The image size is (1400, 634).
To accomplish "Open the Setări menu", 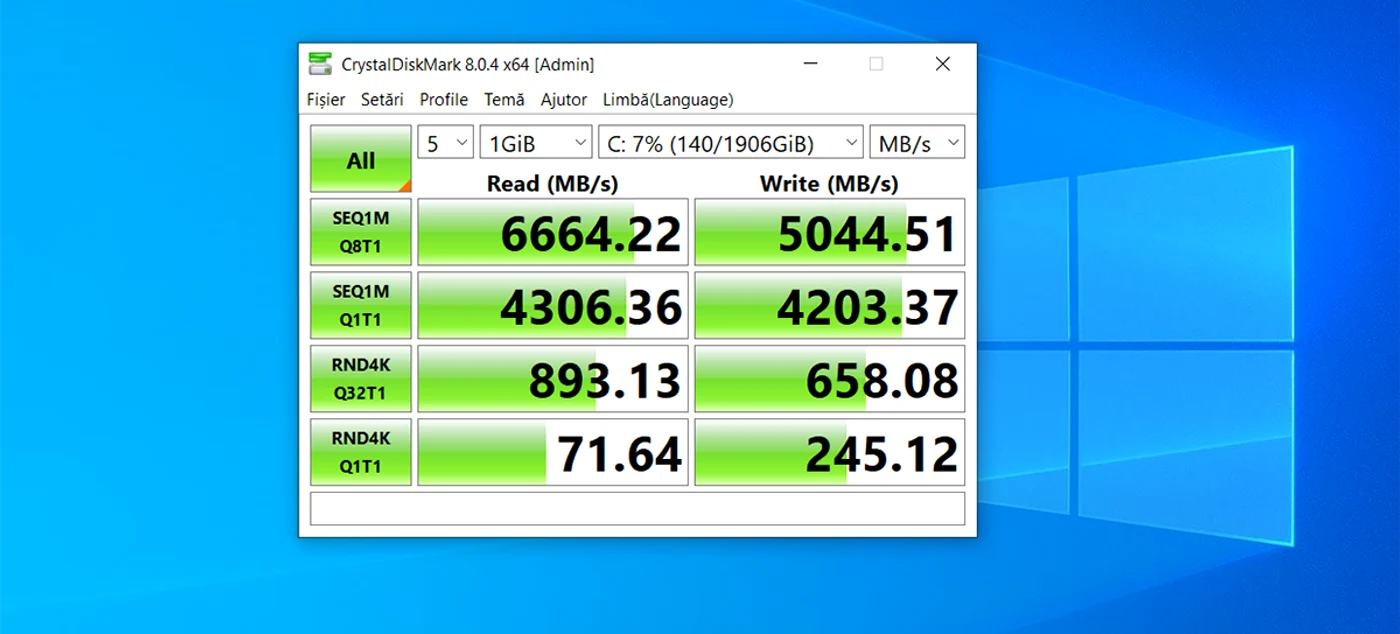I will 382,100.
